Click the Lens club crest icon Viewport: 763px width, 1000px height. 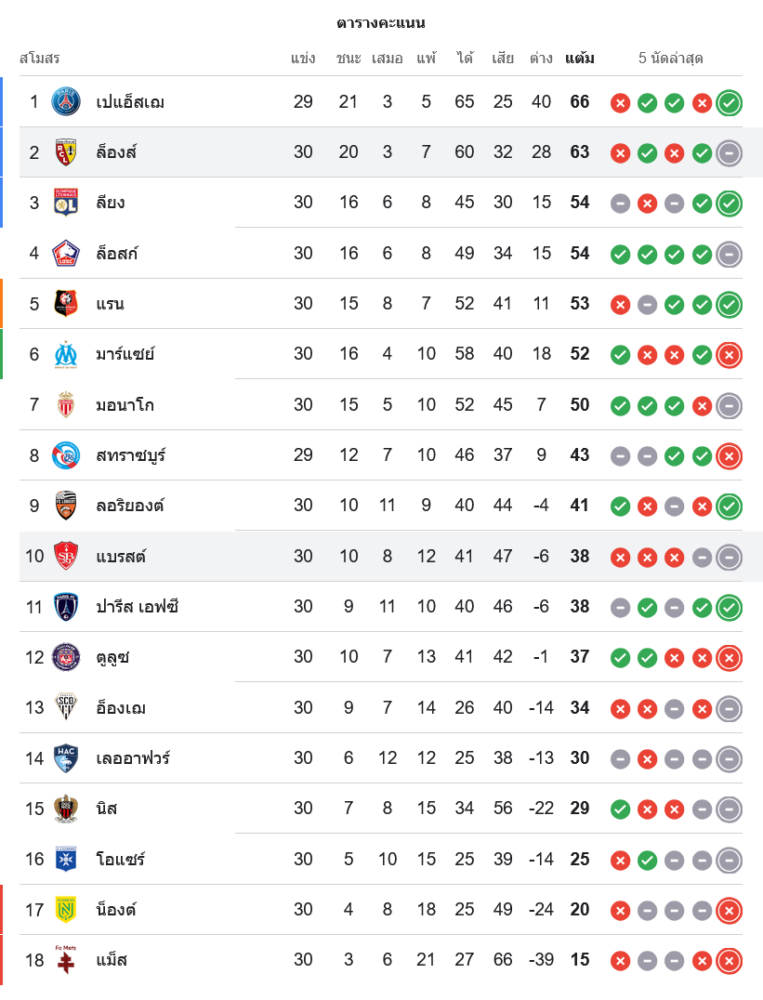(66, 152)
